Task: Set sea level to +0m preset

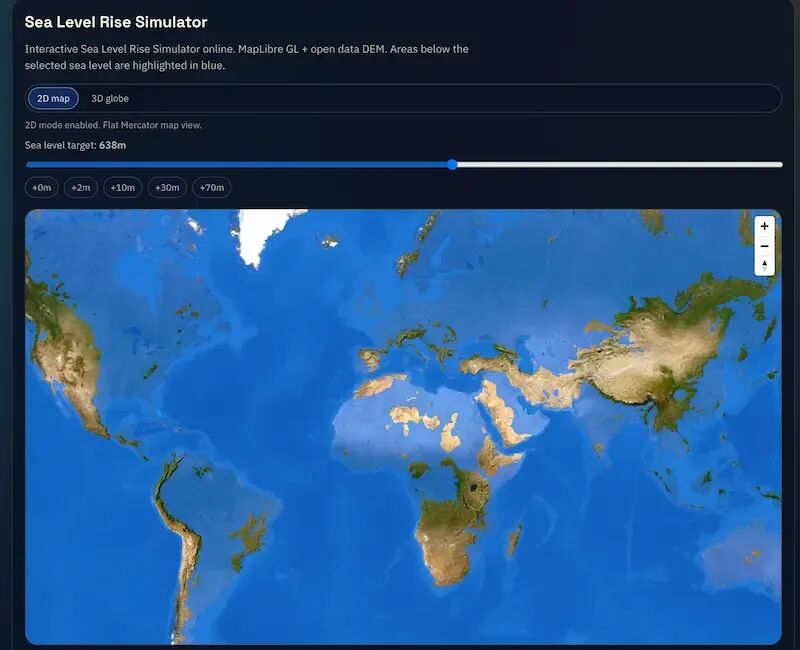Action: pyautogui.click(x=41, y=187)
